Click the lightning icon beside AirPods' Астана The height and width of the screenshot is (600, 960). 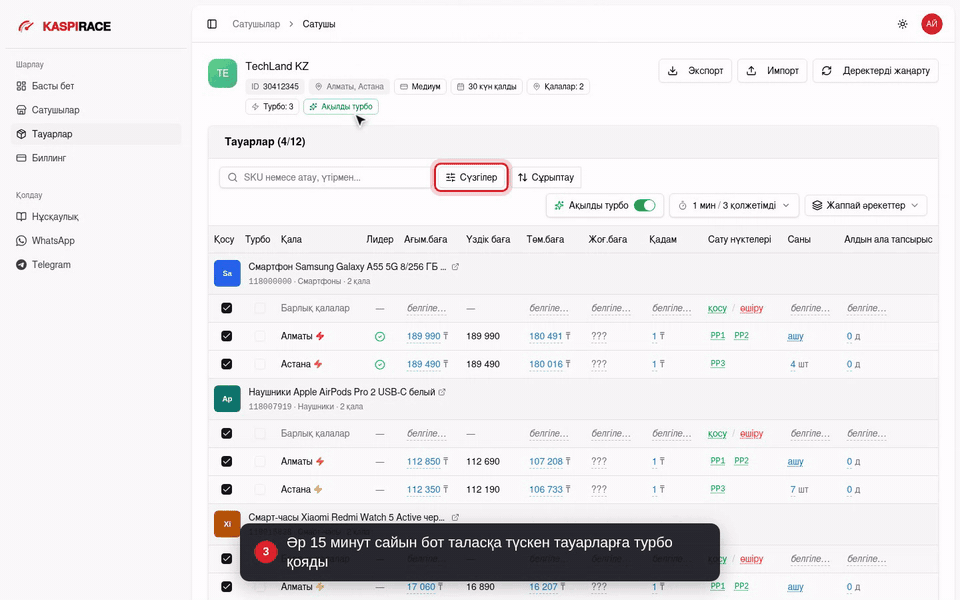pos(318,489)
